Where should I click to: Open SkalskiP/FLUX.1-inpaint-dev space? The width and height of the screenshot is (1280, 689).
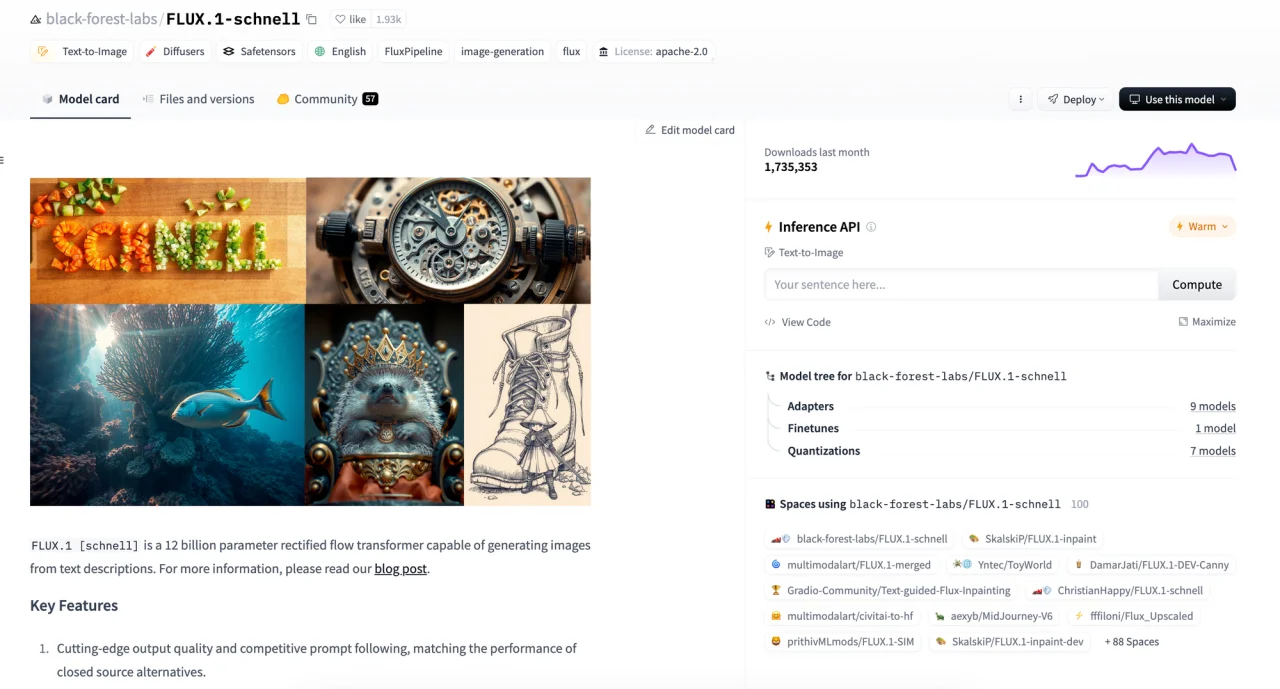coord(1010,642)
